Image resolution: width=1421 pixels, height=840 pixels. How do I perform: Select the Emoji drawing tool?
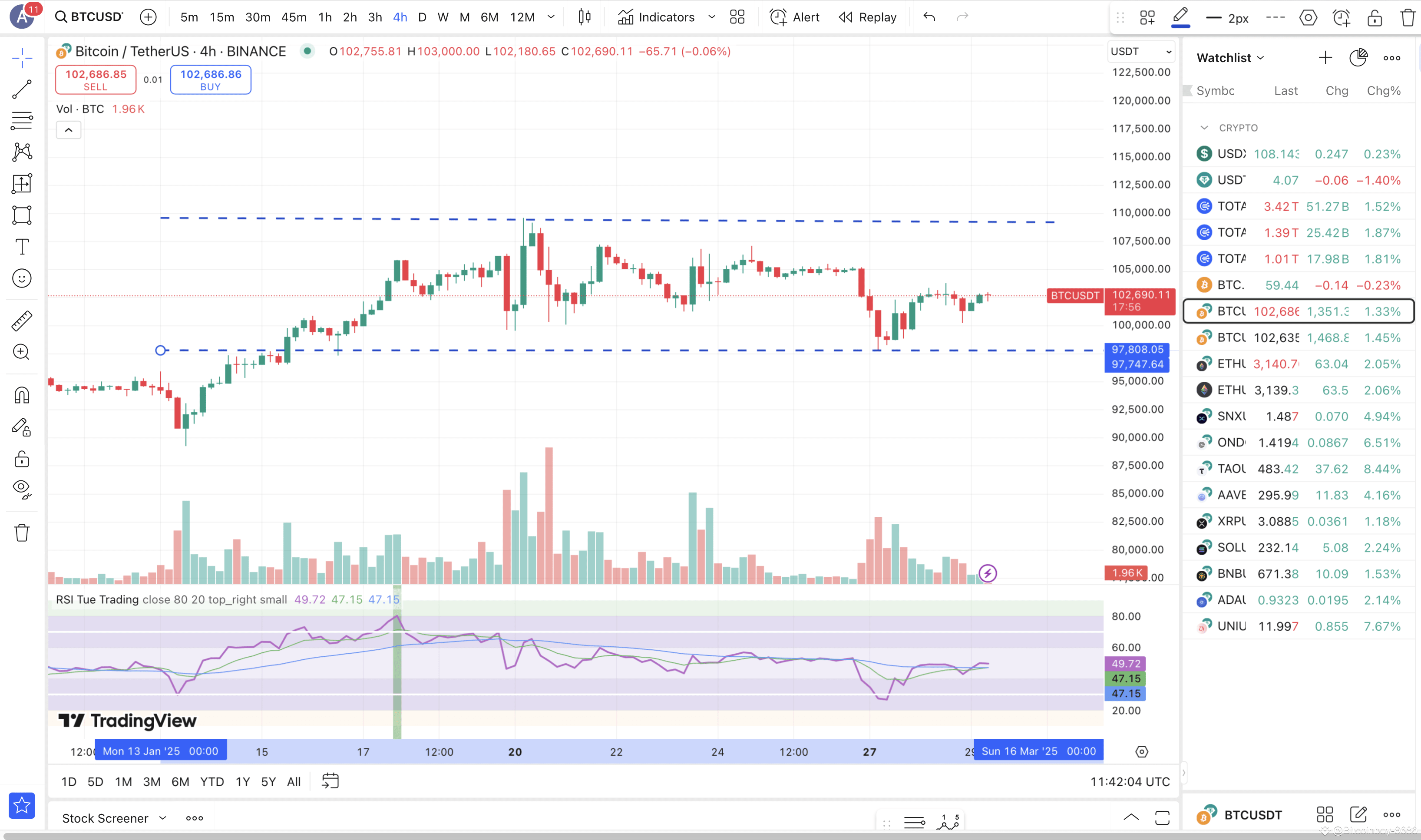[22, 278]
